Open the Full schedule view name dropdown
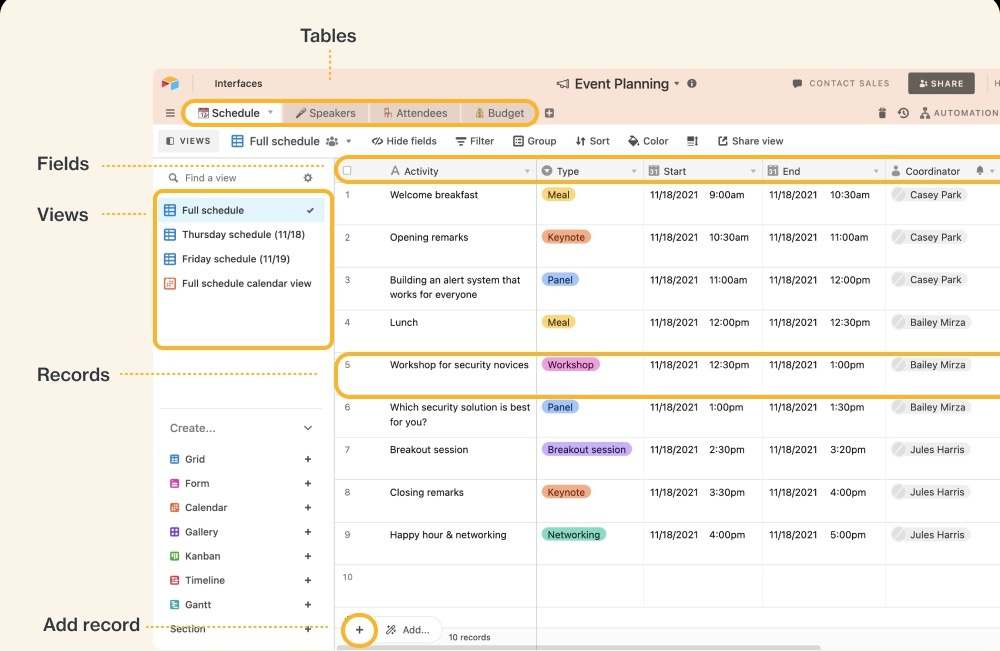 pyautogui.click(x=349, y=142)
